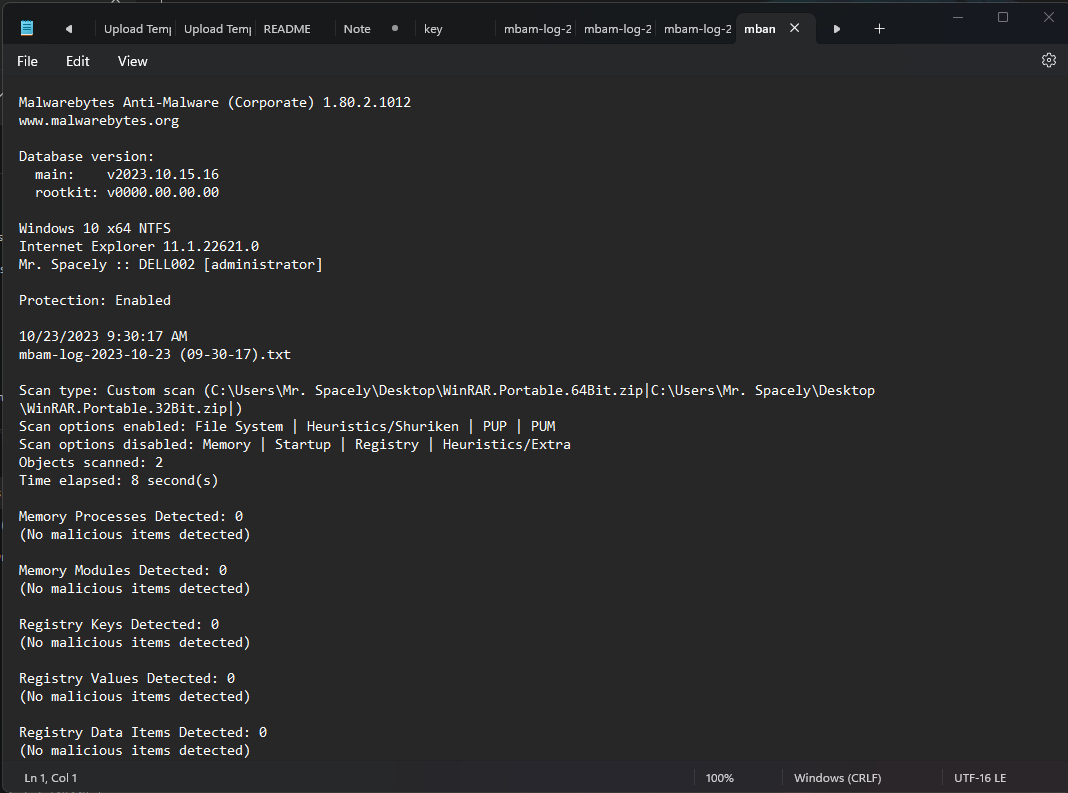Screen dimensions: 1068x793
Task: Click the UTF-16 LE encoding indicator
Action: (979, 778)
